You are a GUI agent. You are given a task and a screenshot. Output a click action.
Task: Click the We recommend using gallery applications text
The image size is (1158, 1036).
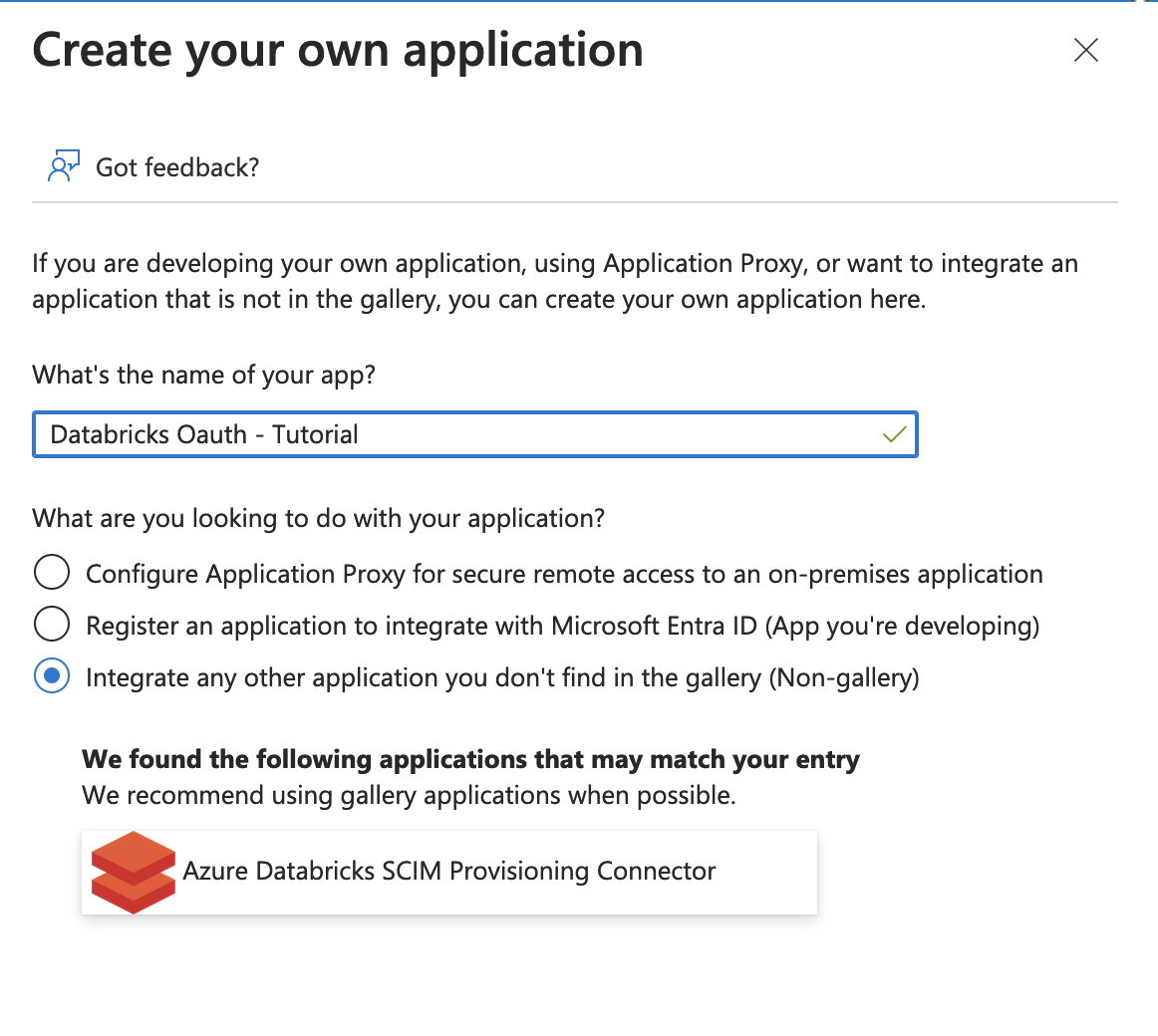(409, 795)
